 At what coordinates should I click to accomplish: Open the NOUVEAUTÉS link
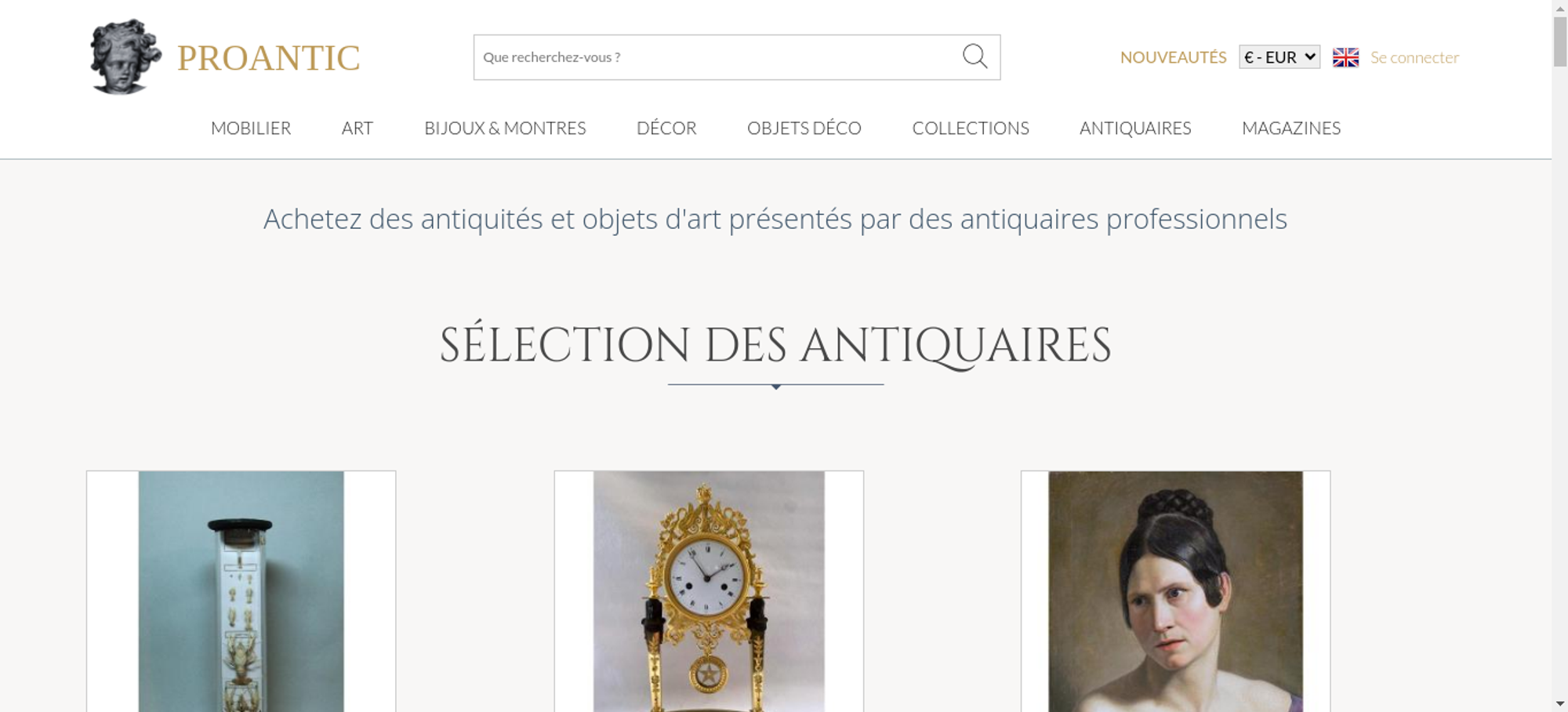coord(1173,57)
